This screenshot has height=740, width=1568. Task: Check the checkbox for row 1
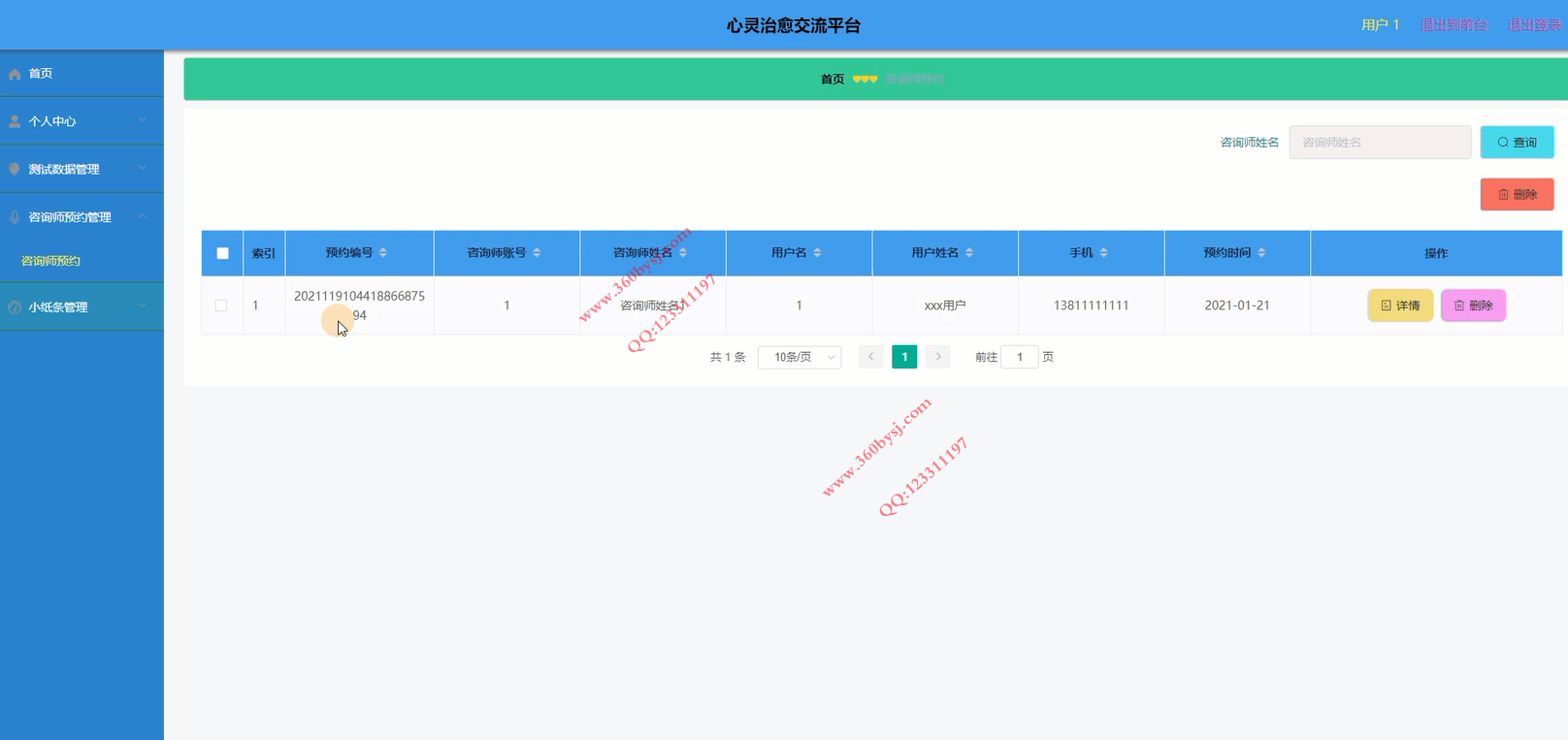tap(221, 306)
